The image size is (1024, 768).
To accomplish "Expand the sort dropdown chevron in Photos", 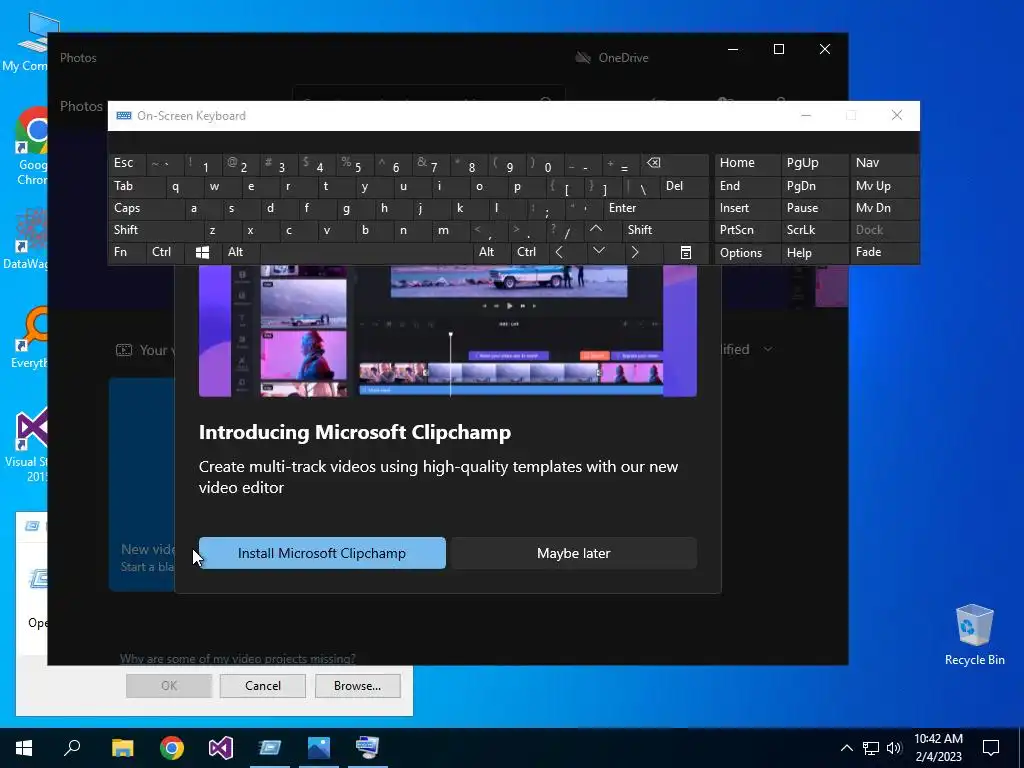I will [x=768, y=349].
